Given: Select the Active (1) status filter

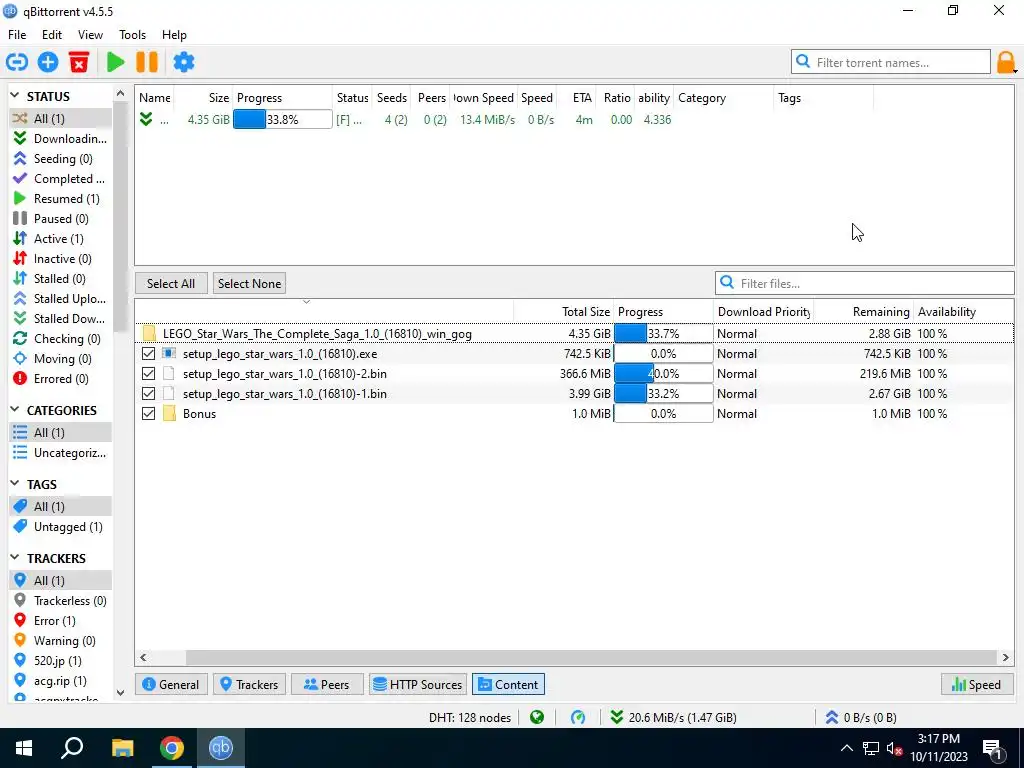Looking at the screenshot, I should (60, 238).
